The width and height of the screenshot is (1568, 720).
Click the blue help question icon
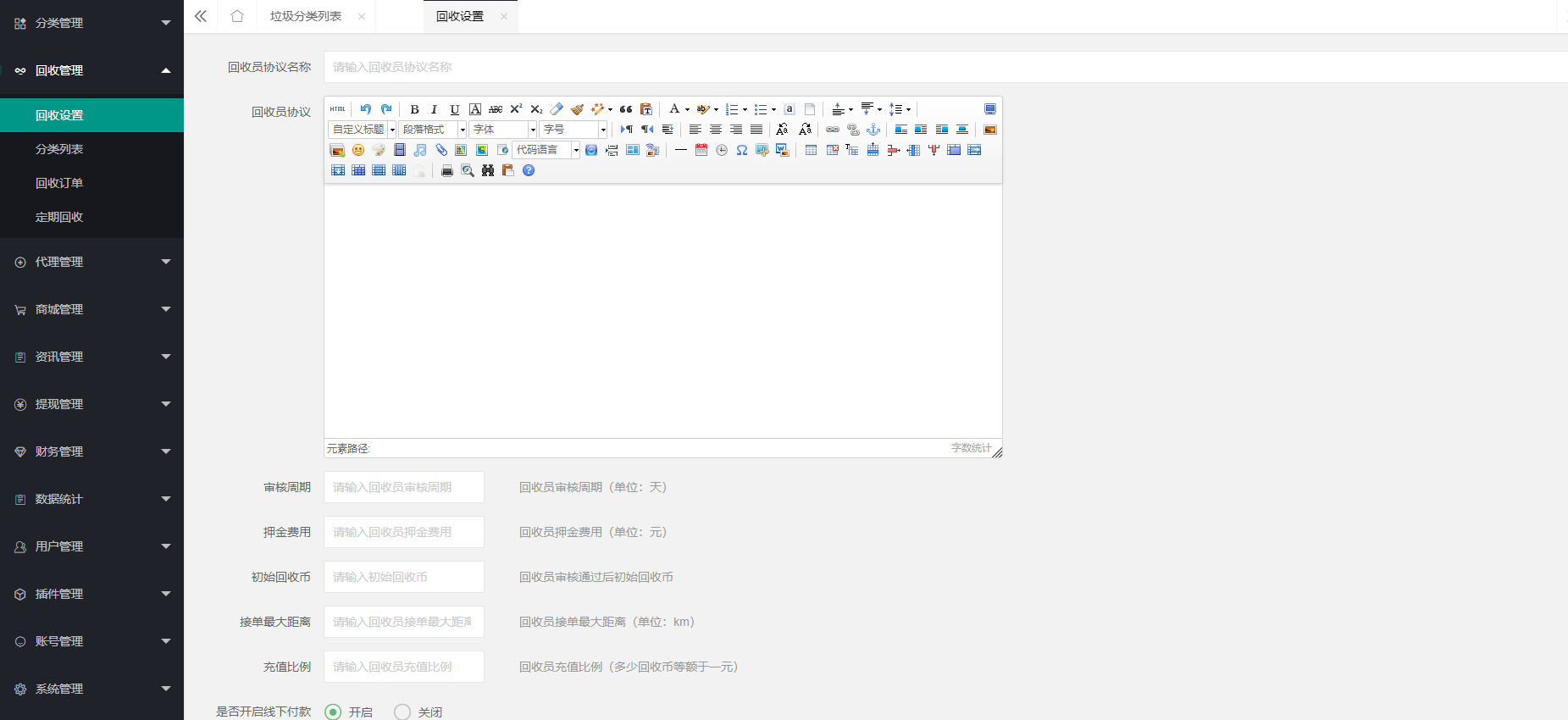tap(529, 170)
